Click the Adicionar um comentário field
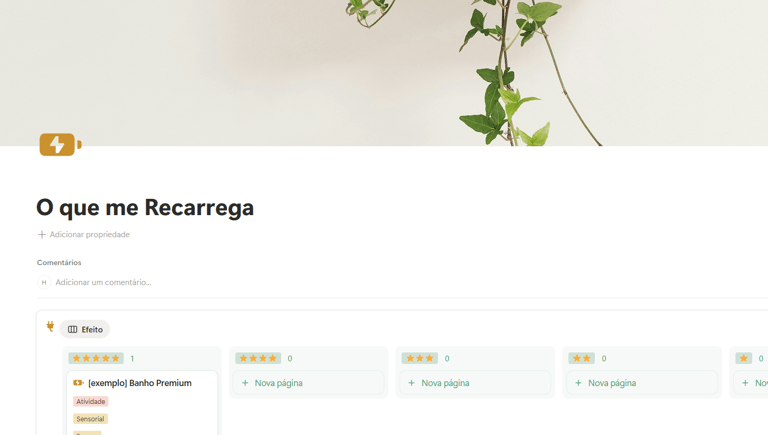This screenshot has width=768, height=435. [x=103, y=282]
